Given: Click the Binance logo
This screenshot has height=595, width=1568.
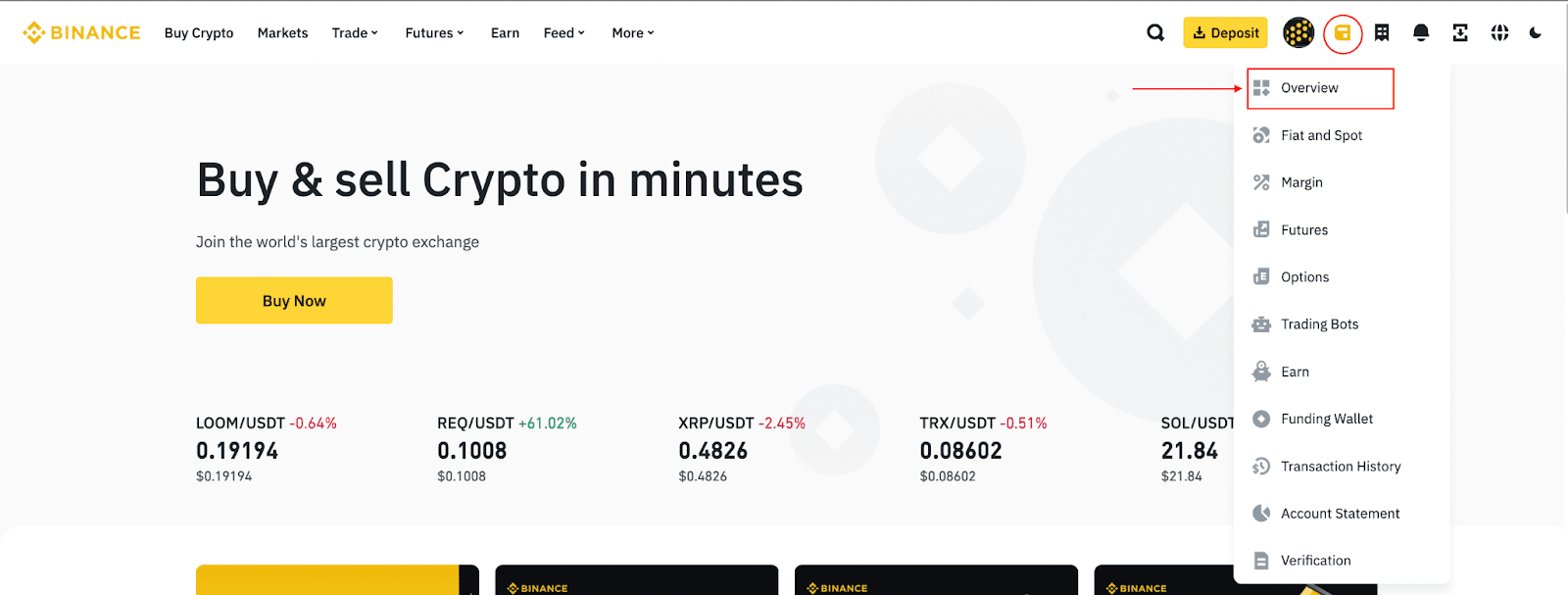Looking at the screenshot, I should (82, 33).
